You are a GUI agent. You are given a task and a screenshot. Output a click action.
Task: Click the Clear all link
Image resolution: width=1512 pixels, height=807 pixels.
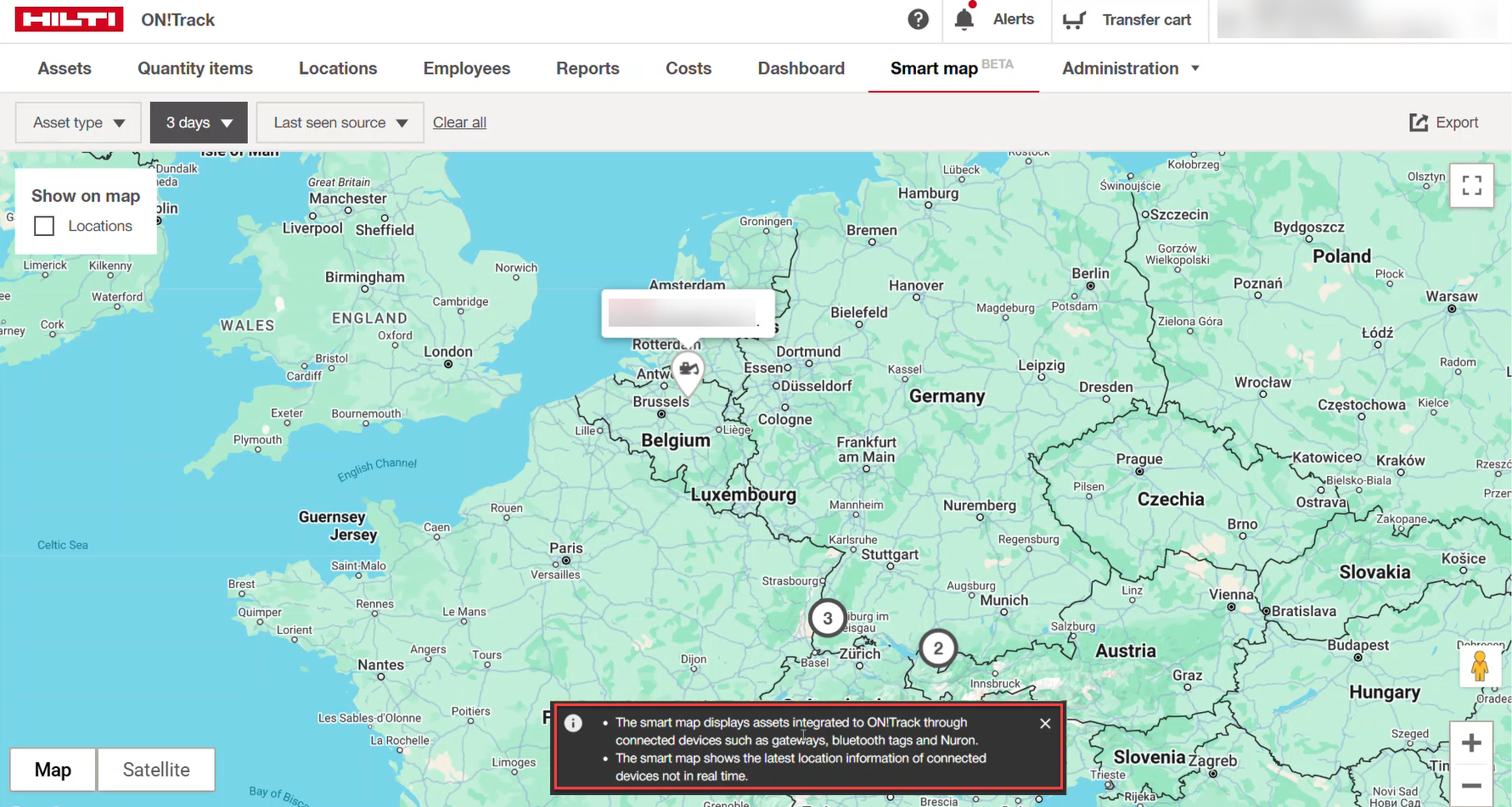pyautogui.click(x=459, y=122)
